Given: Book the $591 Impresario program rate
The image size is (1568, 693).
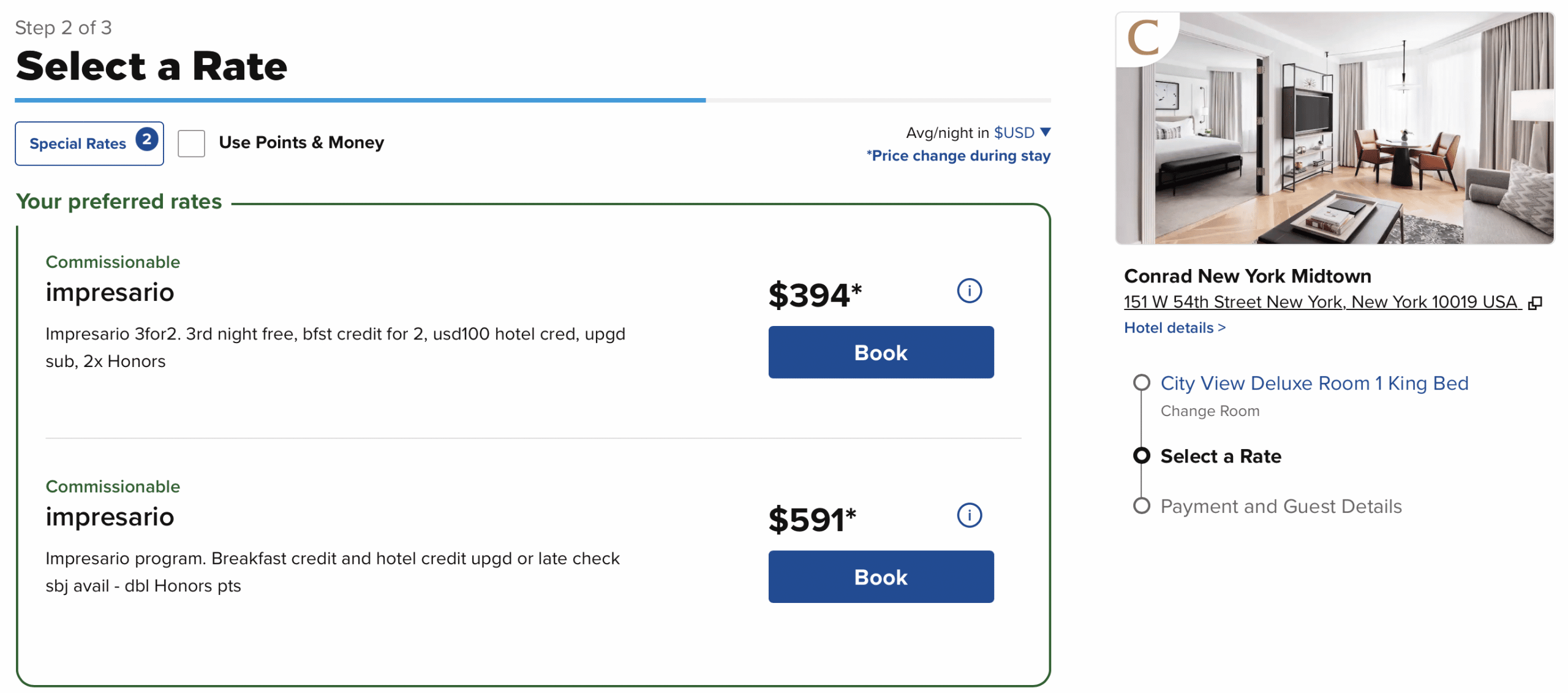Looking at the screenshot, I should tap(880, 577).
